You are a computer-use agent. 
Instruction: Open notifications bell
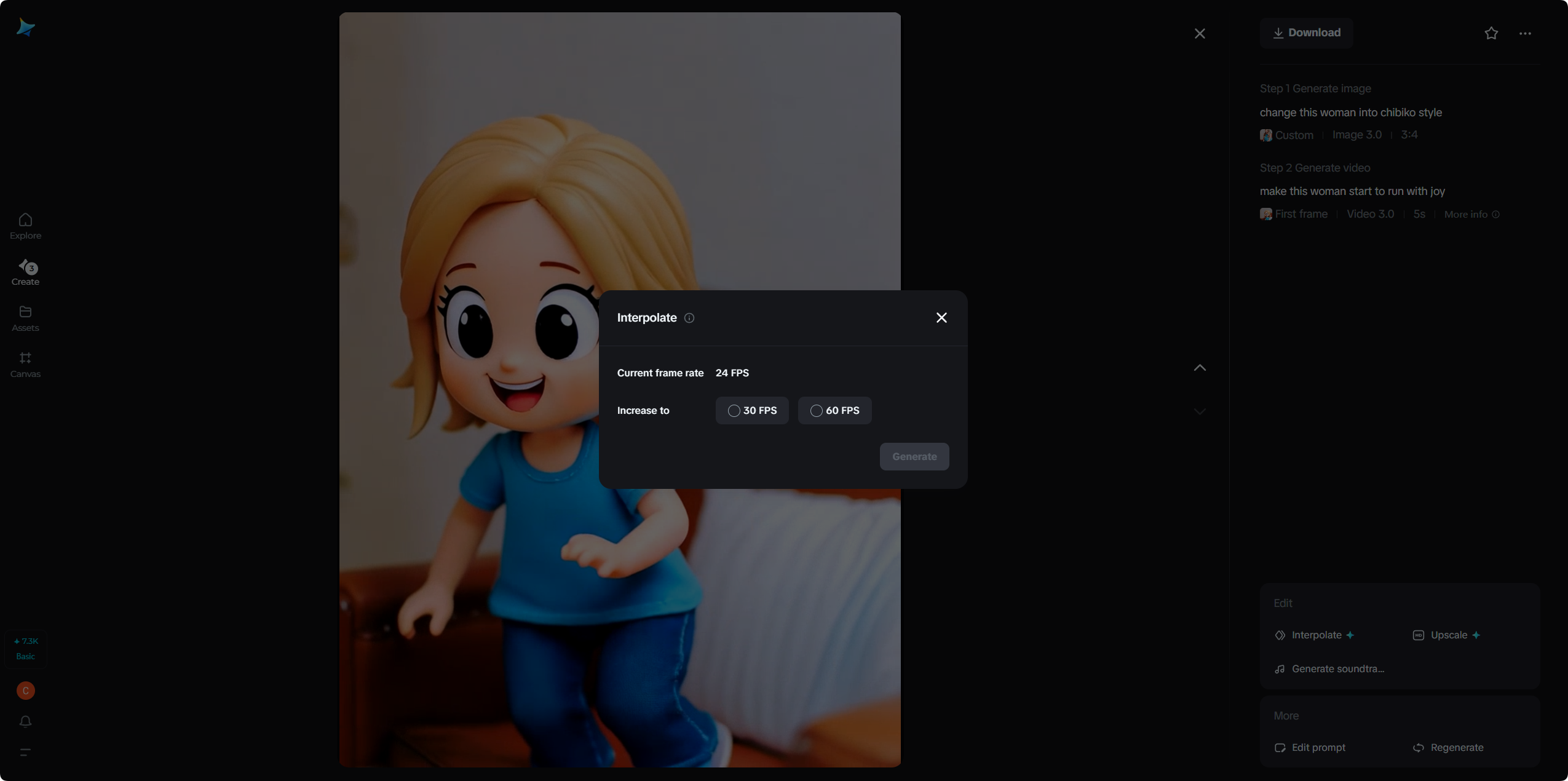click(25, 721)
